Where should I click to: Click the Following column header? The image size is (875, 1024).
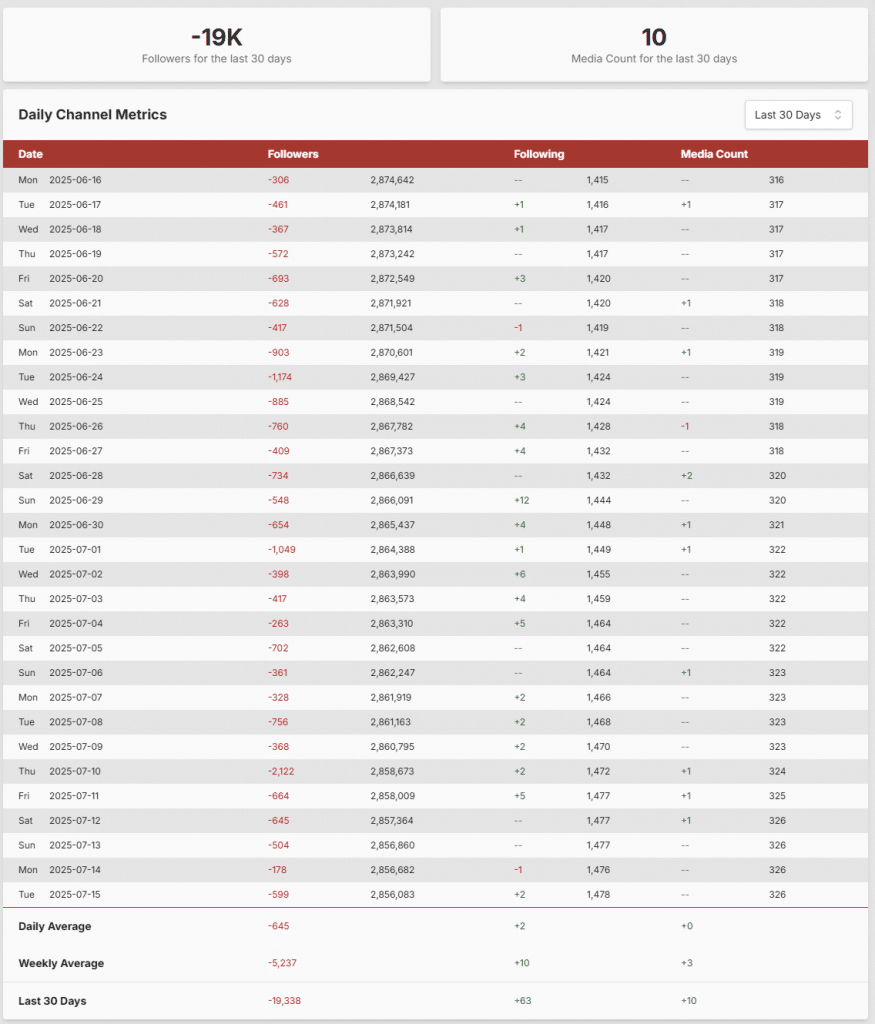point(539,154)
